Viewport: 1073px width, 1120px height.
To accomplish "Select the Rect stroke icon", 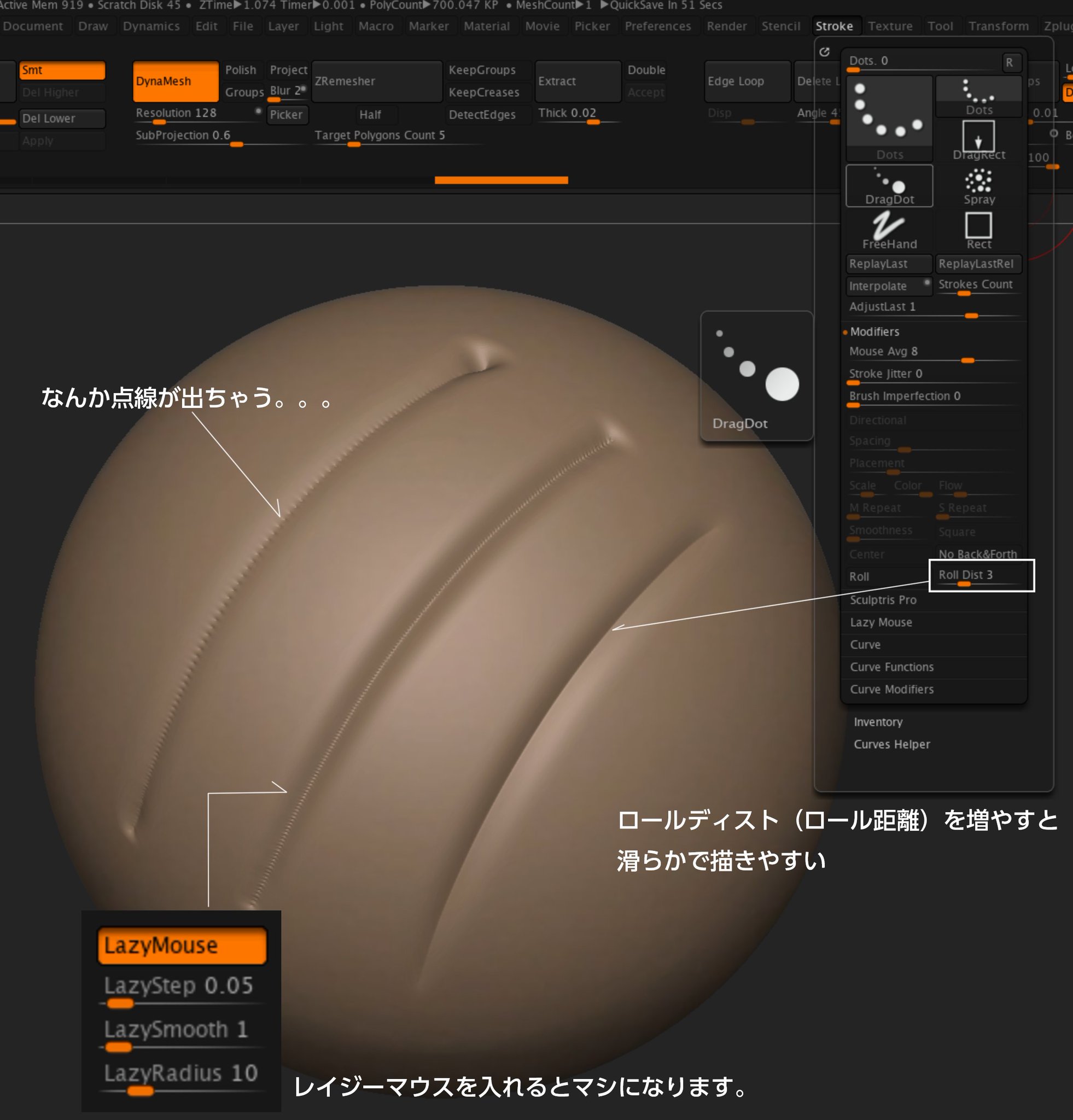I will pyautogui.click(x=978, y=230).
